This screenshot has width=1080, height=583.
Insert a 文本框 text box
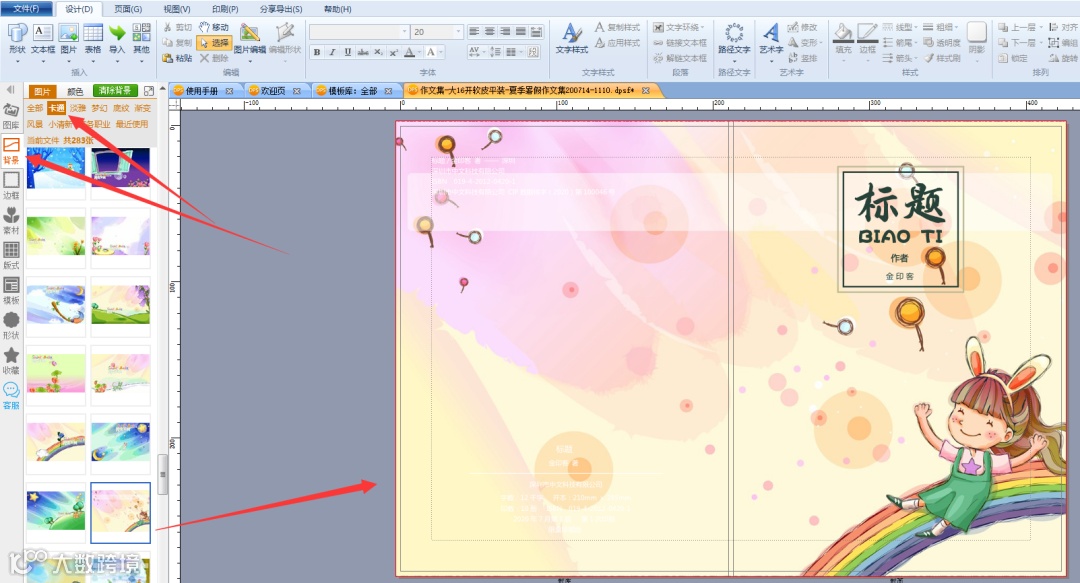(43, 39)
